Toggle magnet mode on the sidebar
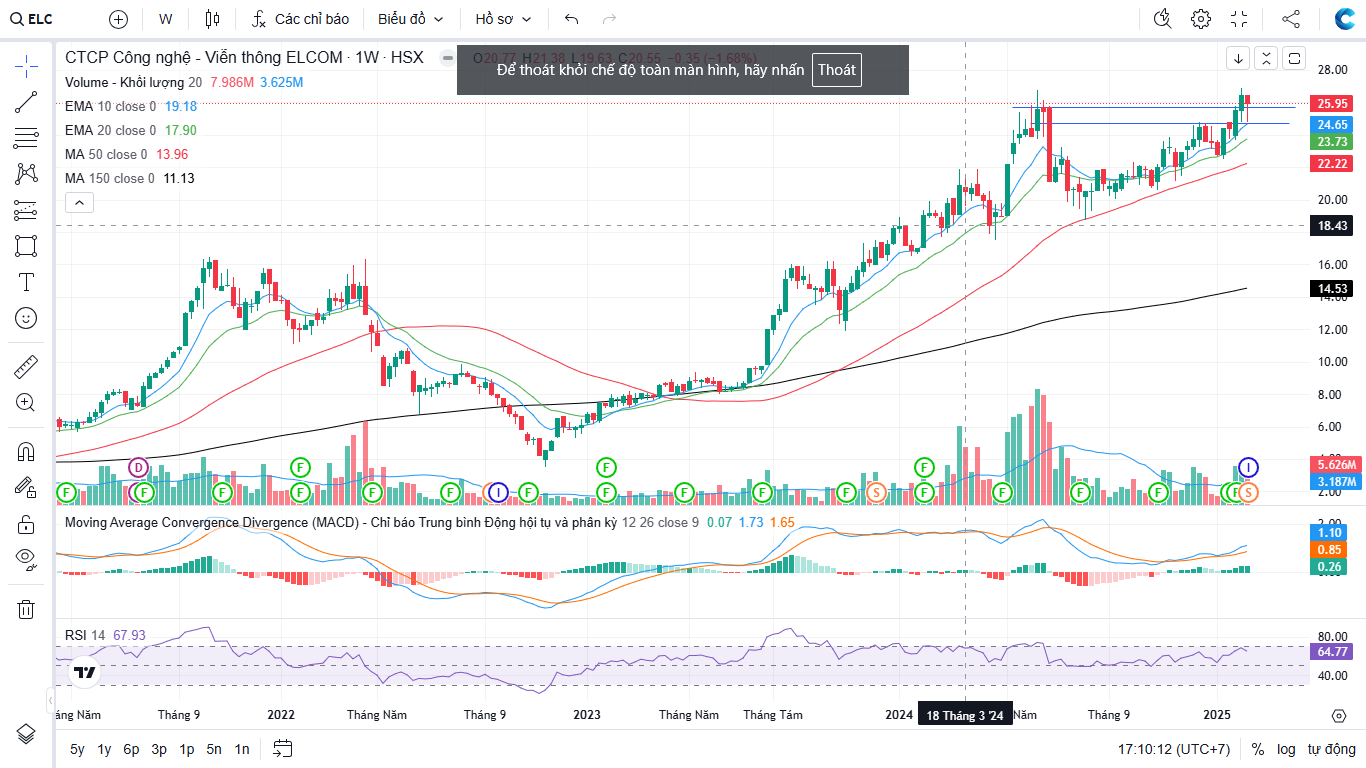This screenshot has width=1366, height=768. 26,452
